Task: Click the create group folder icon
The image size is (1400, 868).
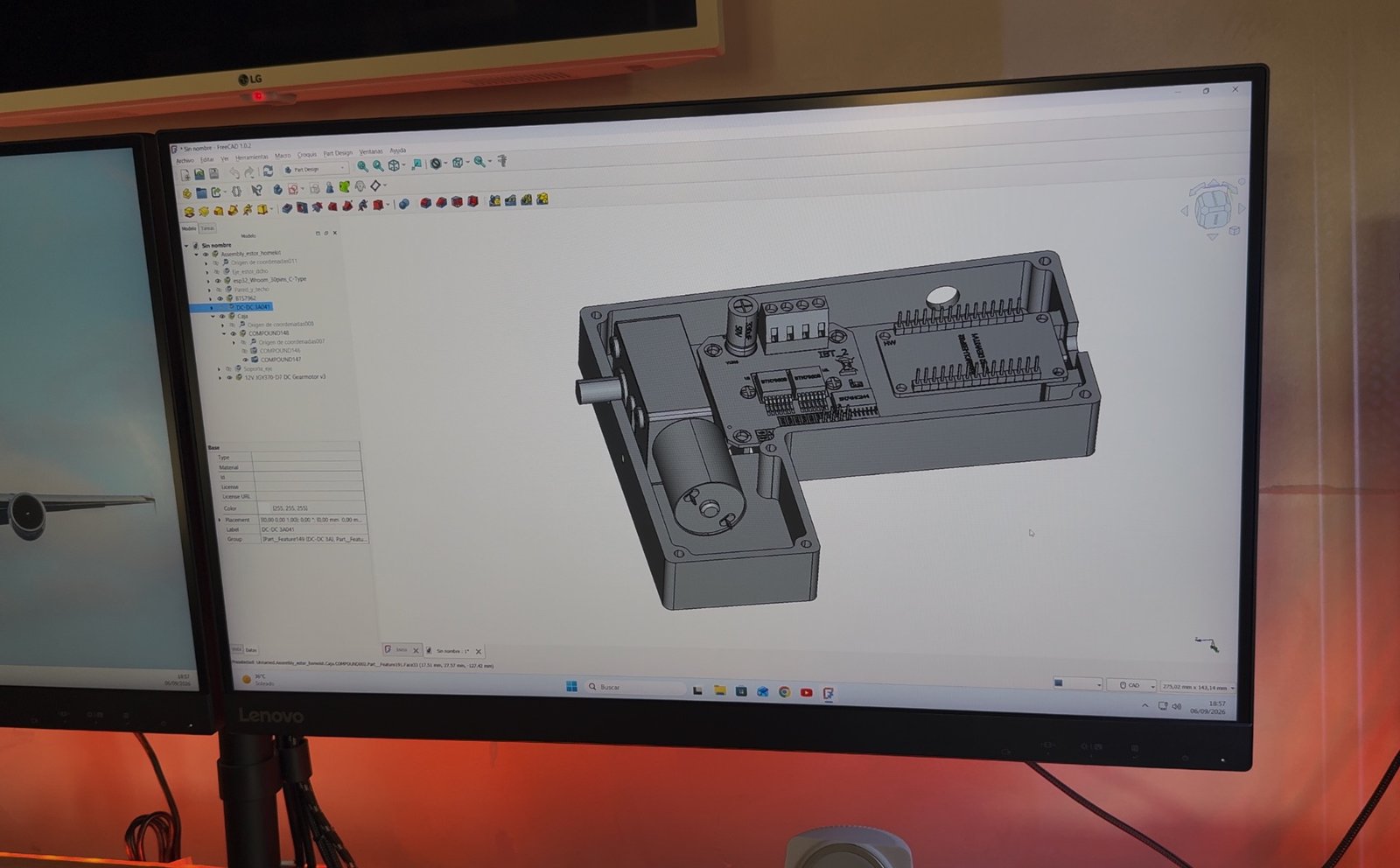Action: pos(201,192)
